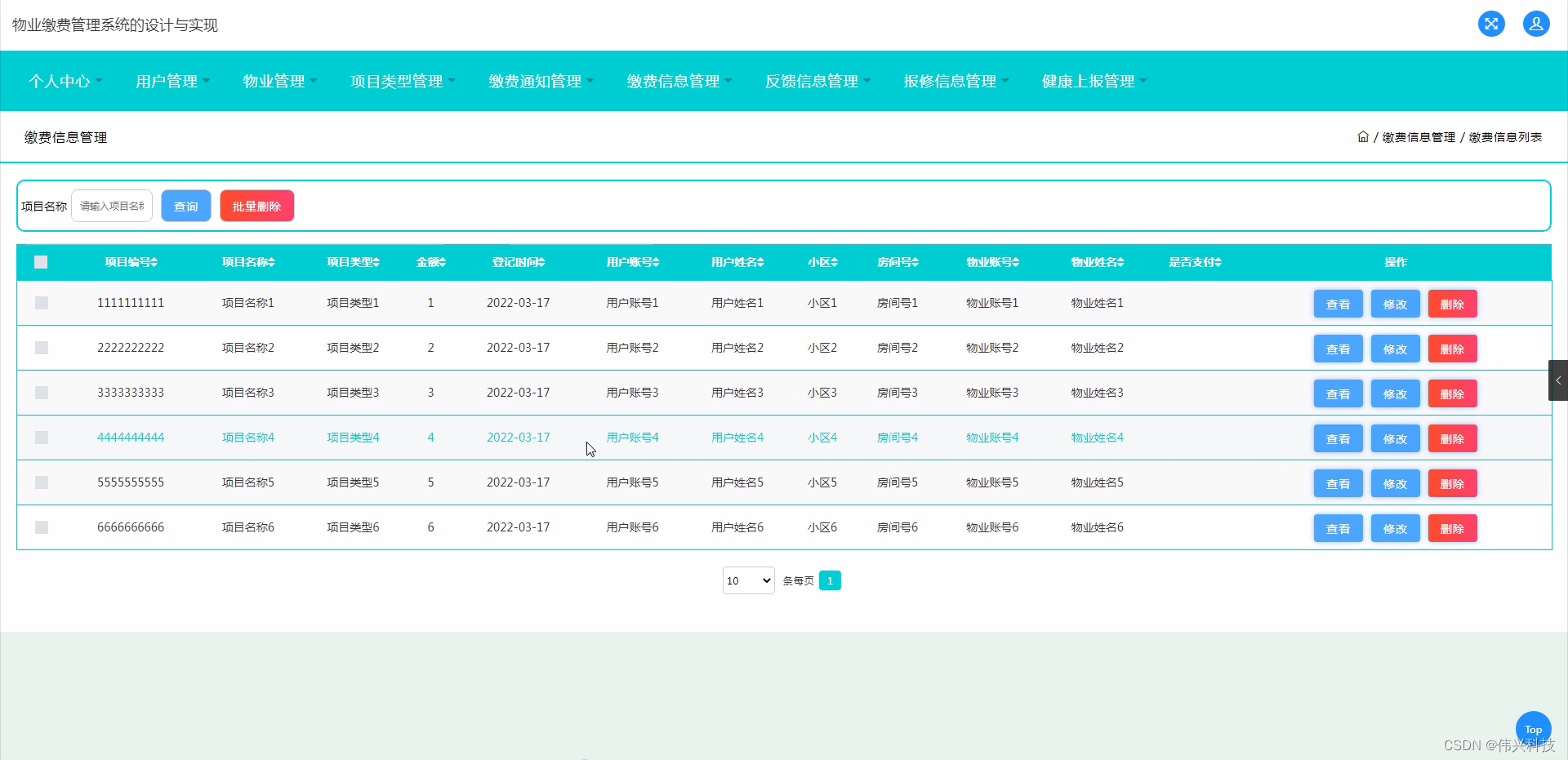
Task: Open the per-page count selector showing 10
Action: (747, 580)
